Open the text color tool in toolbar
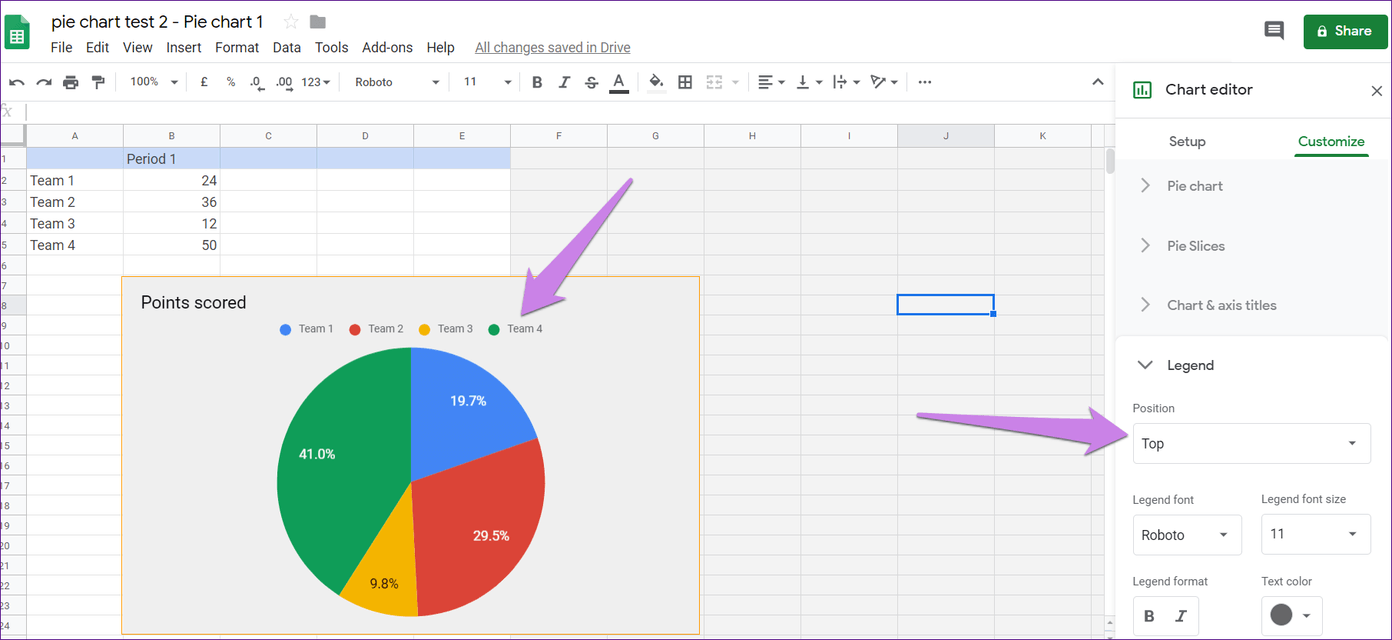This screenshot has width=1392, height=640. 619,82
